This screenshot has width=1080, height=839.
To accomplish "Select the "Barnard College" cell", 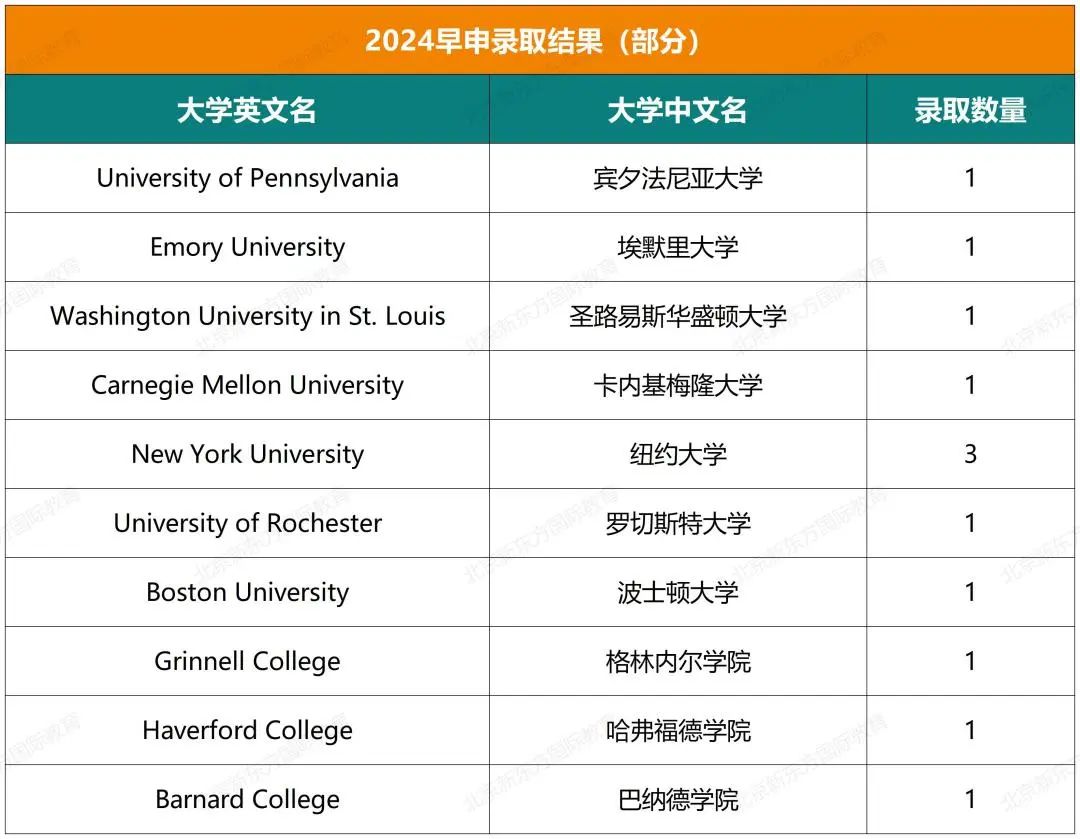I will 247,799.
